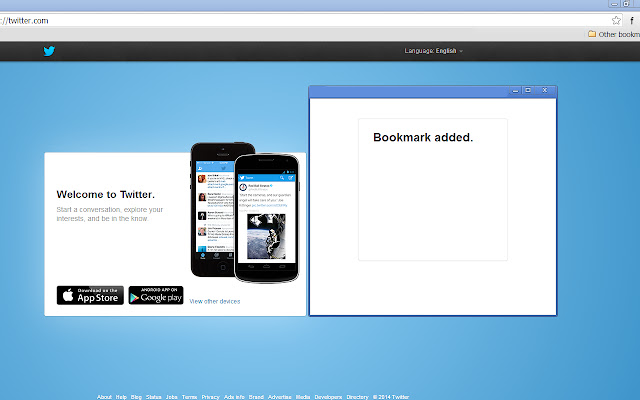Open the Language: English dropdown
This screenshot has height=400, width=640.
[x=433, y=51]
